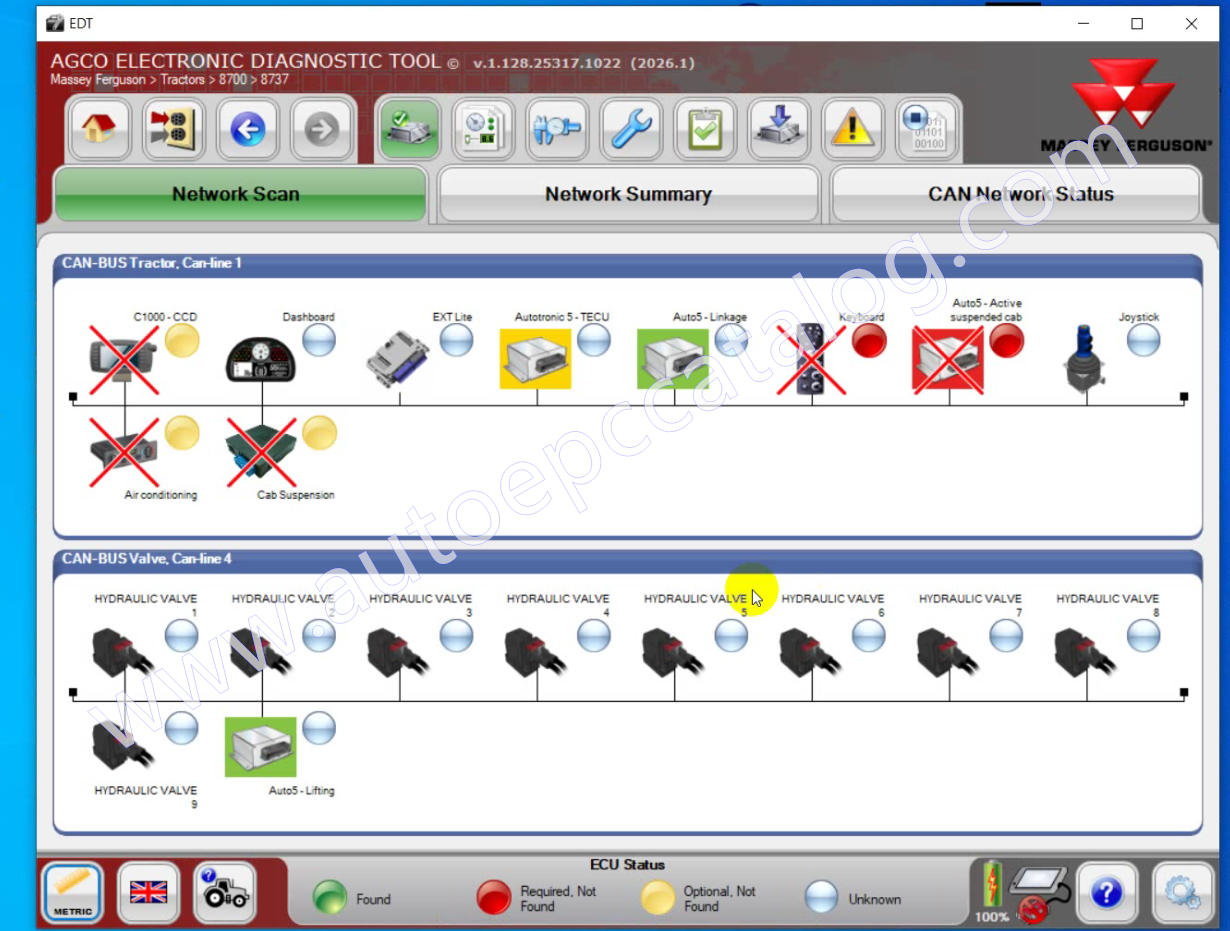This screenshot has width=1230, height=931.
Task: Toggle the METRIC units button
Action: point(72,892)
